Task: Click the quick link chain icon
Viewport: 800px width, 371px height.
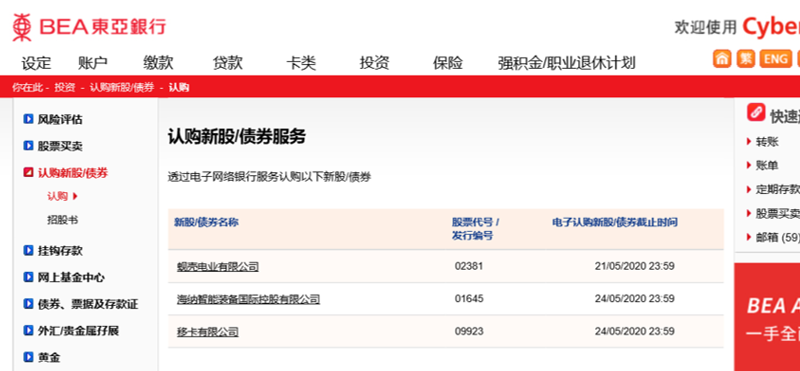Action: pos(756,112)
